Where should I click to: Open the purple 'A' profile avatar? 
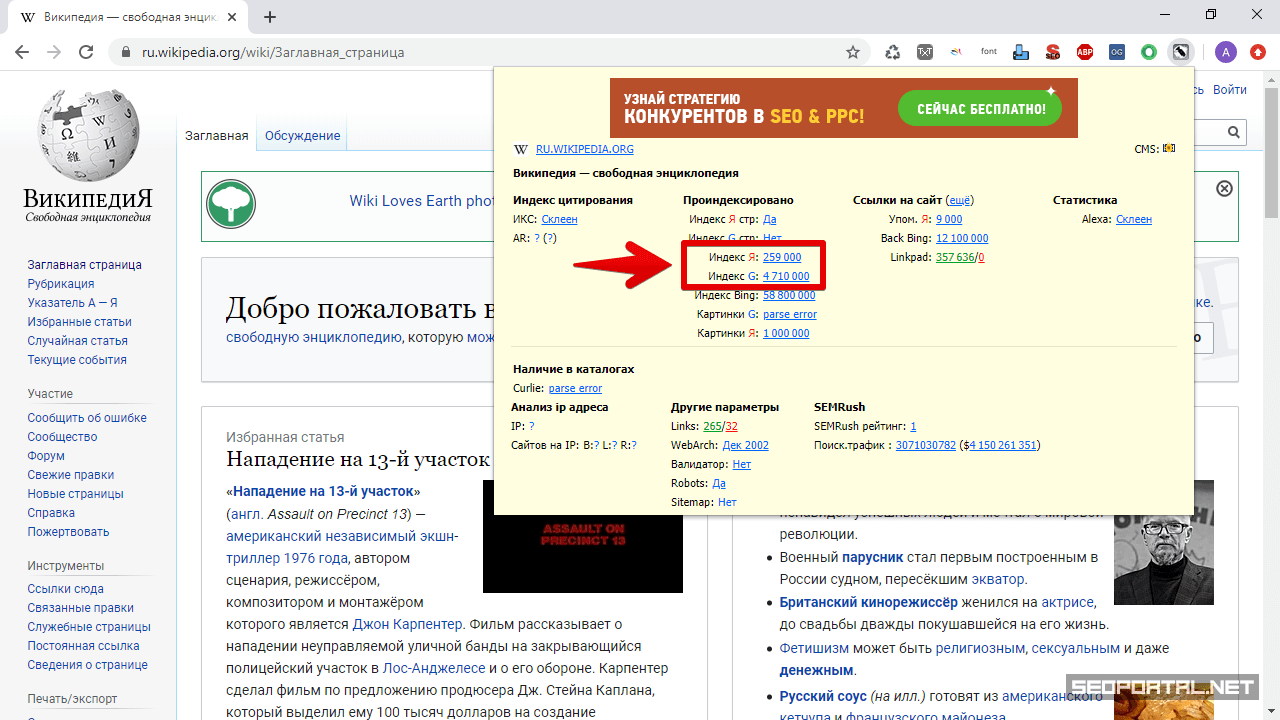coord(1226,52)
